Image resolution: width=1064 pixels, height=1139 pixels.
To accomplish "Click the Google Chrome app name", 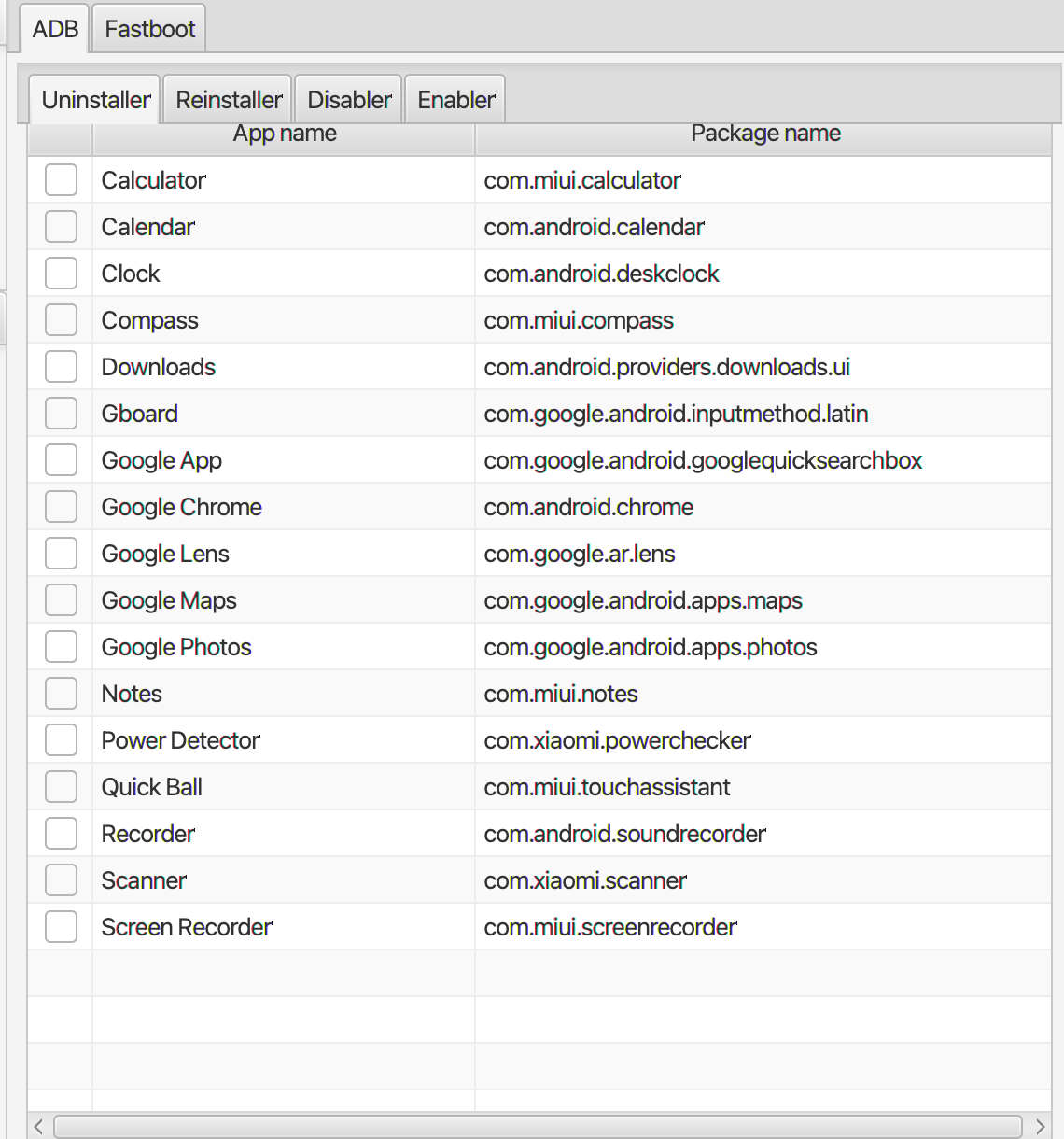I will (181, 507).
